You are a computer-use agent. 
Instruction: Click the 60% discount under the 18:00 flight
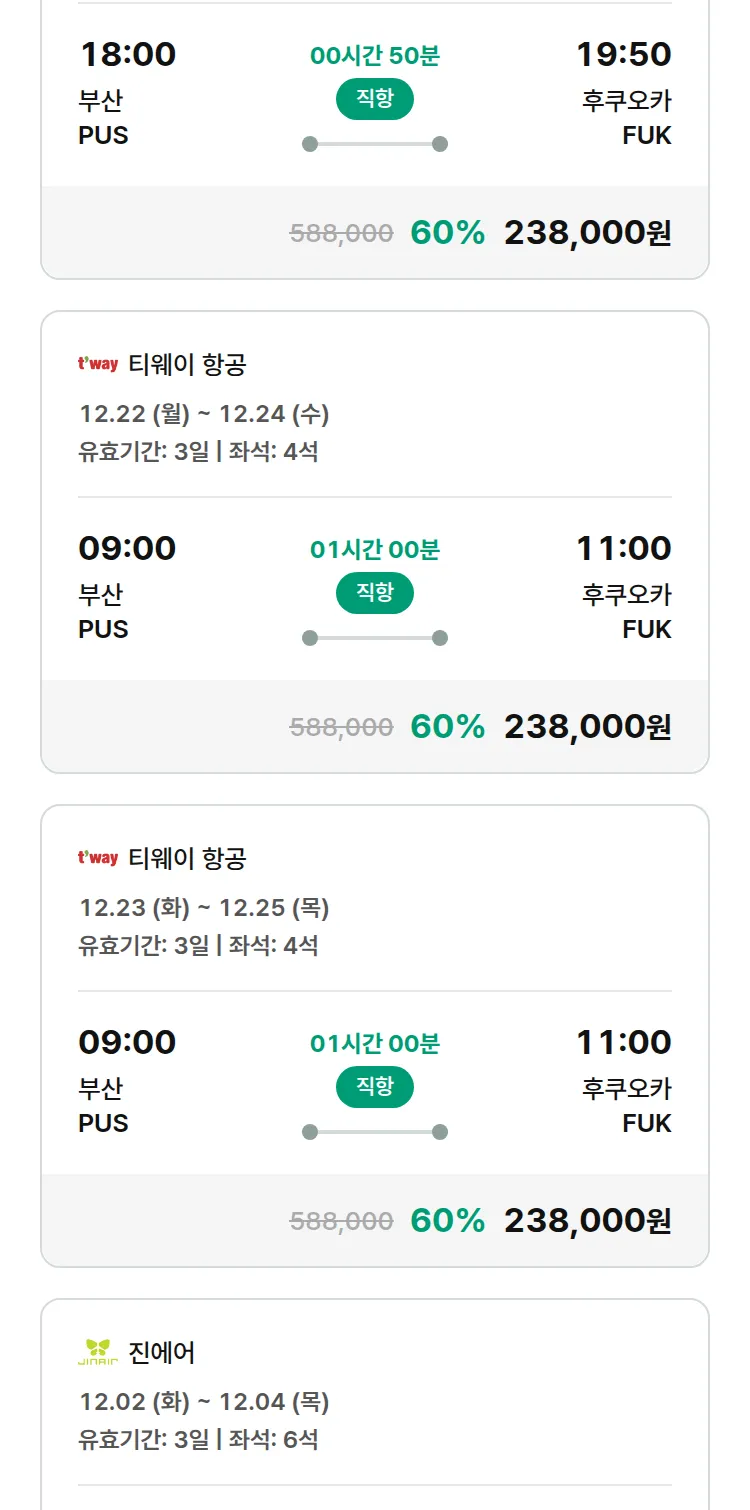pos(447,233)
